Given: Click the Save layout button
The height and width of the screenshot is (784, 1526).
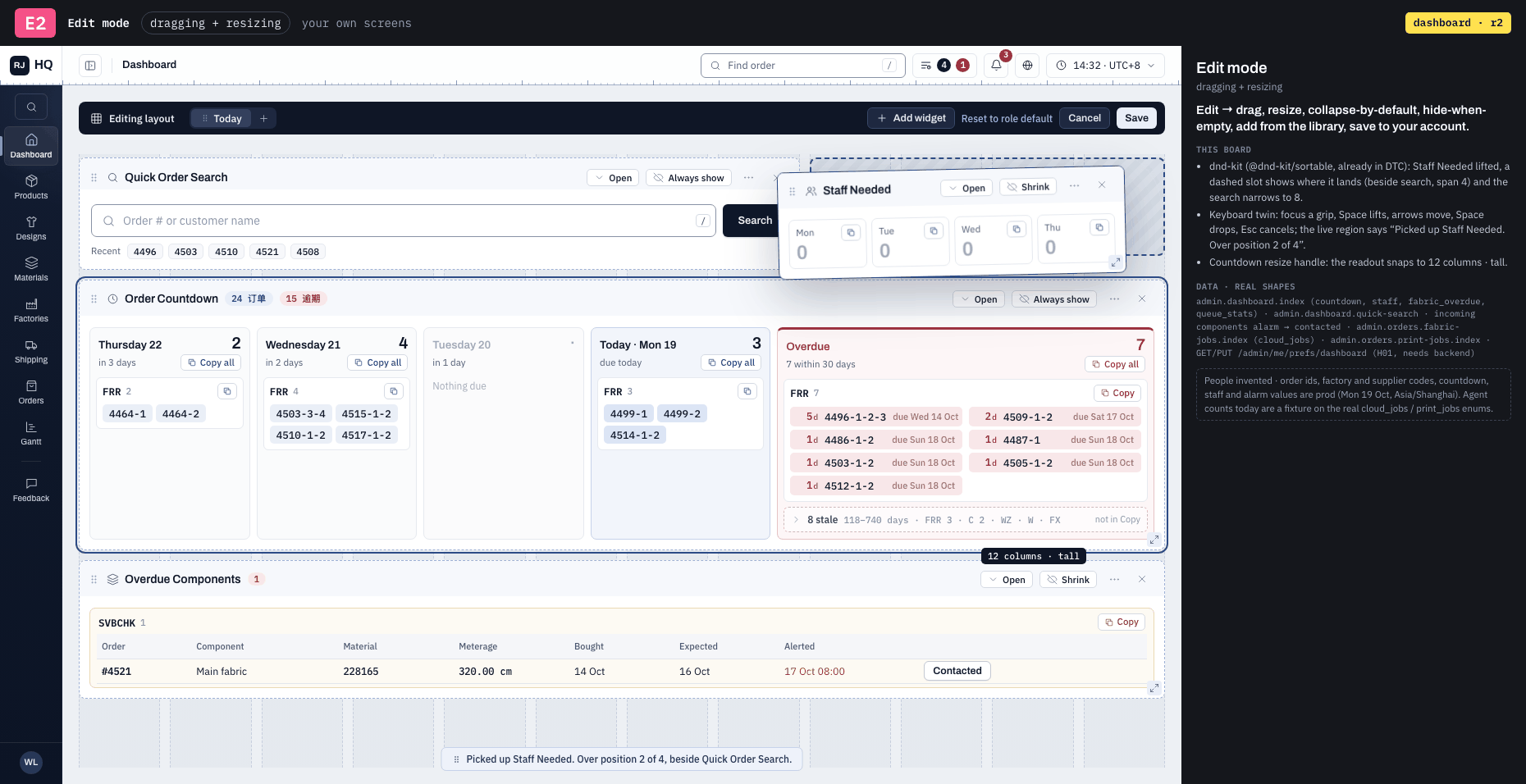Looking at the screenshot, I should 1136,118.
